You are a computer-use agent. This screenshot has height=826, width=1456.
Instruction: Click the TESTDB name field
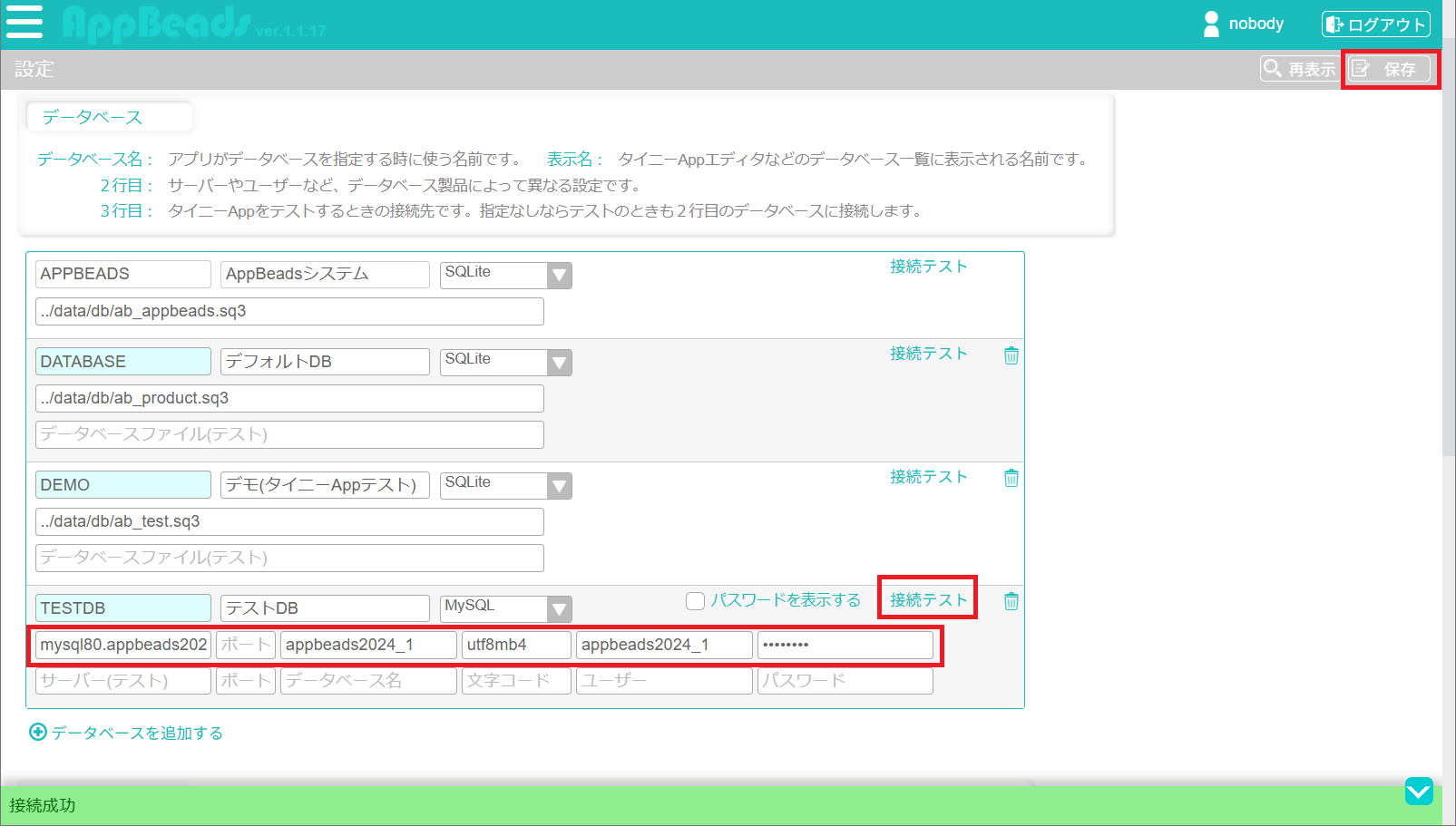pyautogui.click(x=123, y=607)
